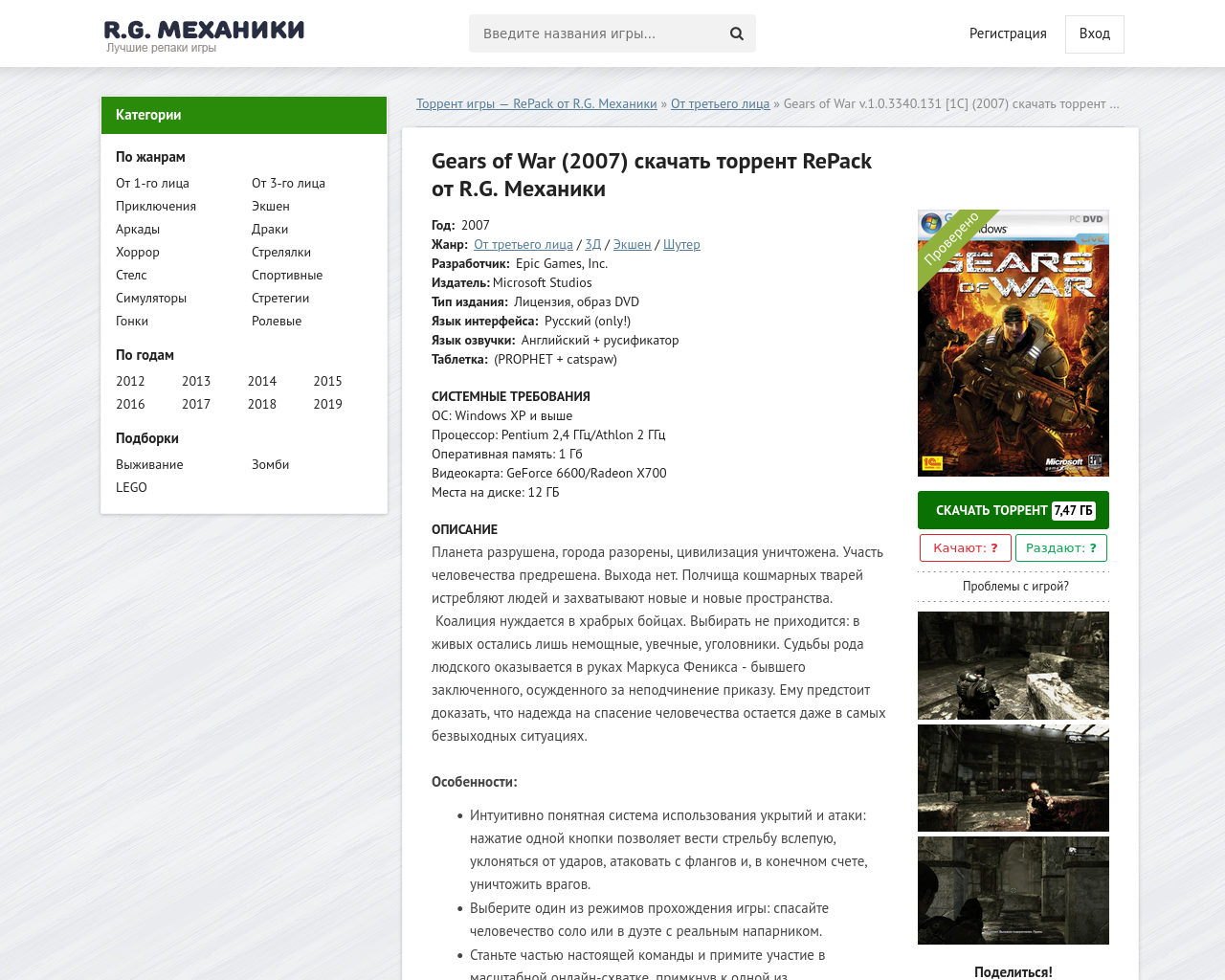Click the text (PROPHET + catspaw)

(556, 359)
